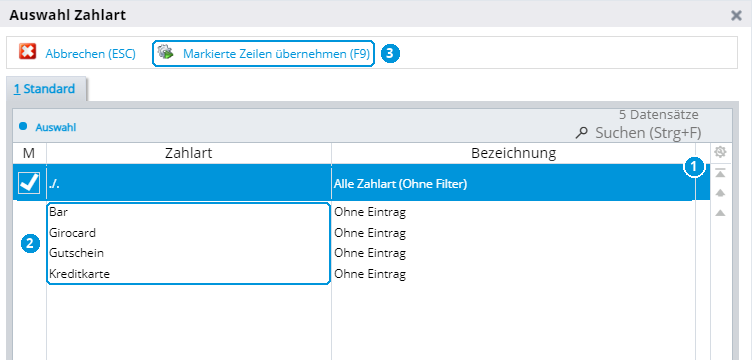This screenshot has width=752, height=360.
Task: Jump to first record arrow icon
Action: [720, 173]
